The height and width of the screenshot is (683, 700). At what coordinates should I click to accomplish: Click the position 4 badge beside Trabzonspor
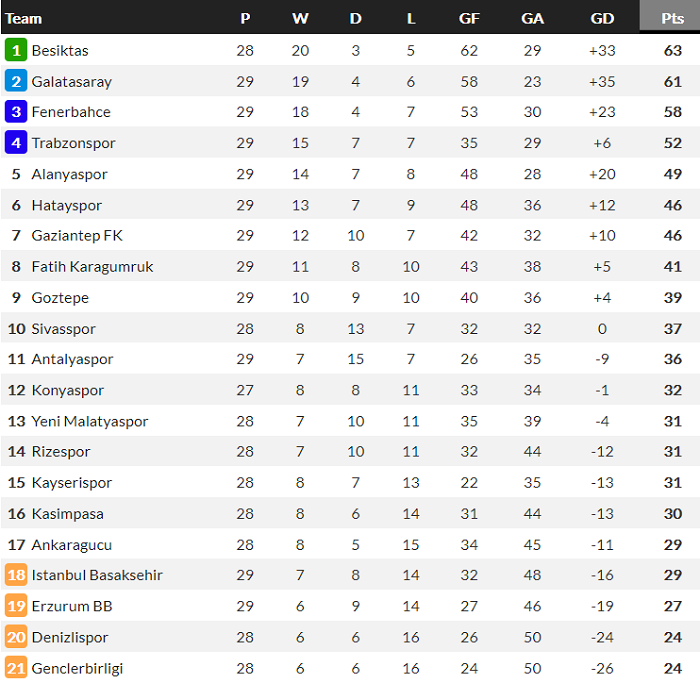[16, 143]
